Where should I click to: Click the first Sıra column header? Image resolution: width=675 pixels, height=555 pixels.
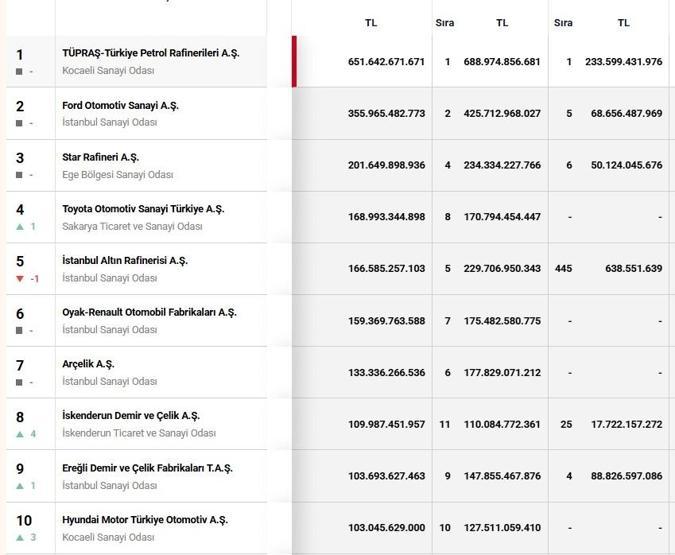click(445, 23)
